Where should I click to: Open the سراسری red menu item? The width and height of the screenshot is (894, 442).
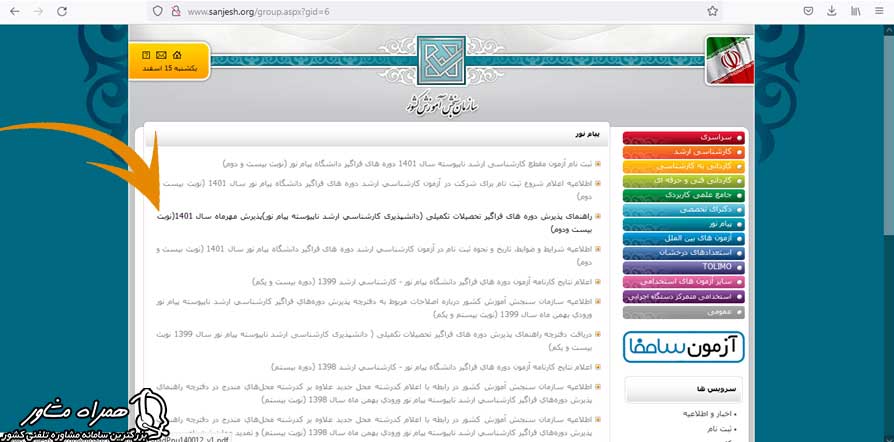click(x=684, y=138)
